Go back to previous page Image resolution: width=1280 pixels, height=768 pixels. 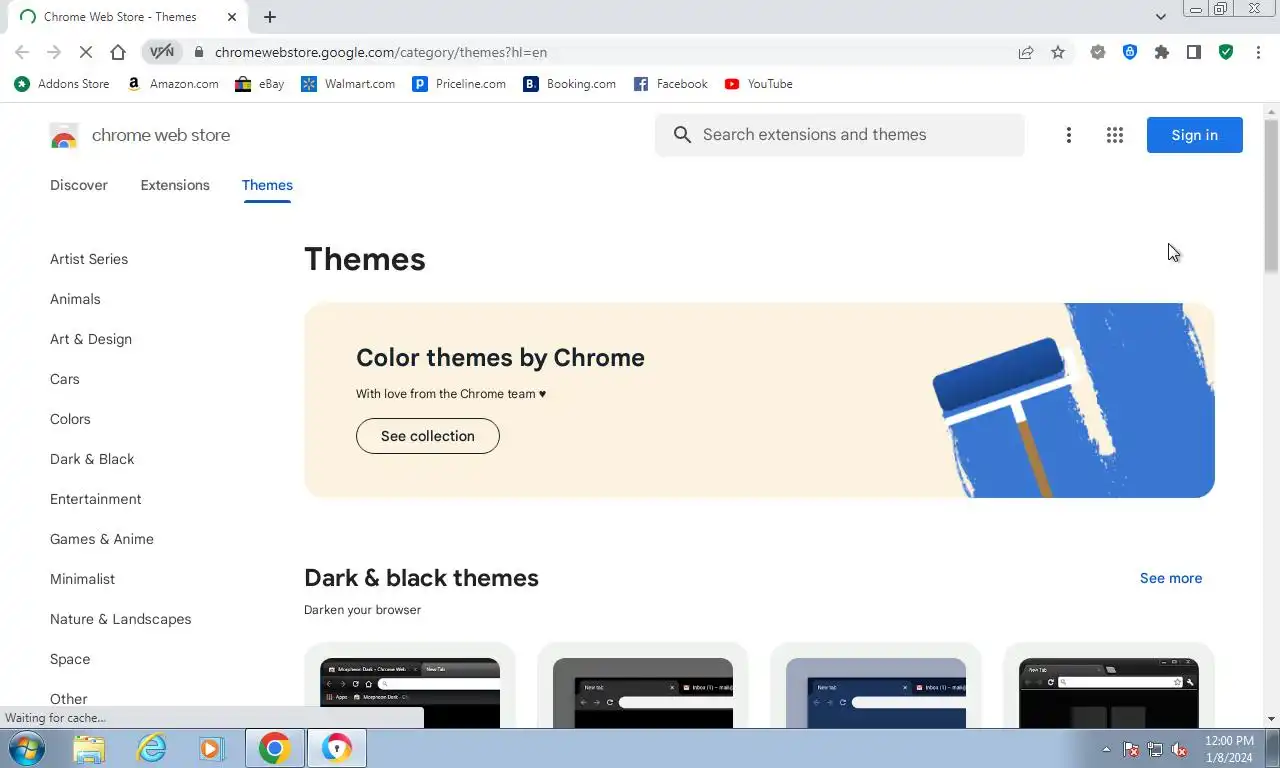click(x=22, y=52)
